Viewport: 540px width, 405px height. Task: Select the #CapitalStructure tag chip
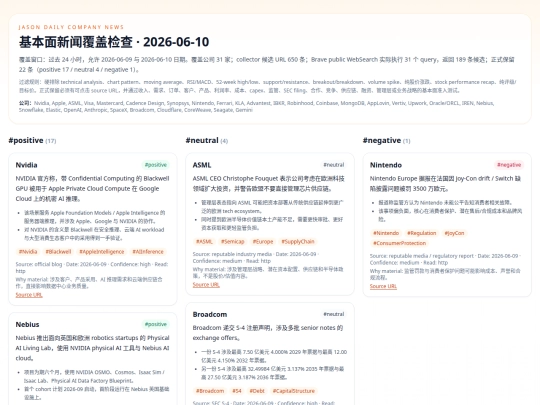(x=294, y=391)
